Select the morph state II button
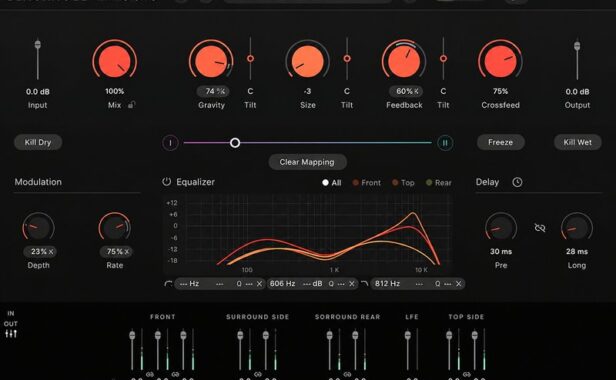 point(445,143)
